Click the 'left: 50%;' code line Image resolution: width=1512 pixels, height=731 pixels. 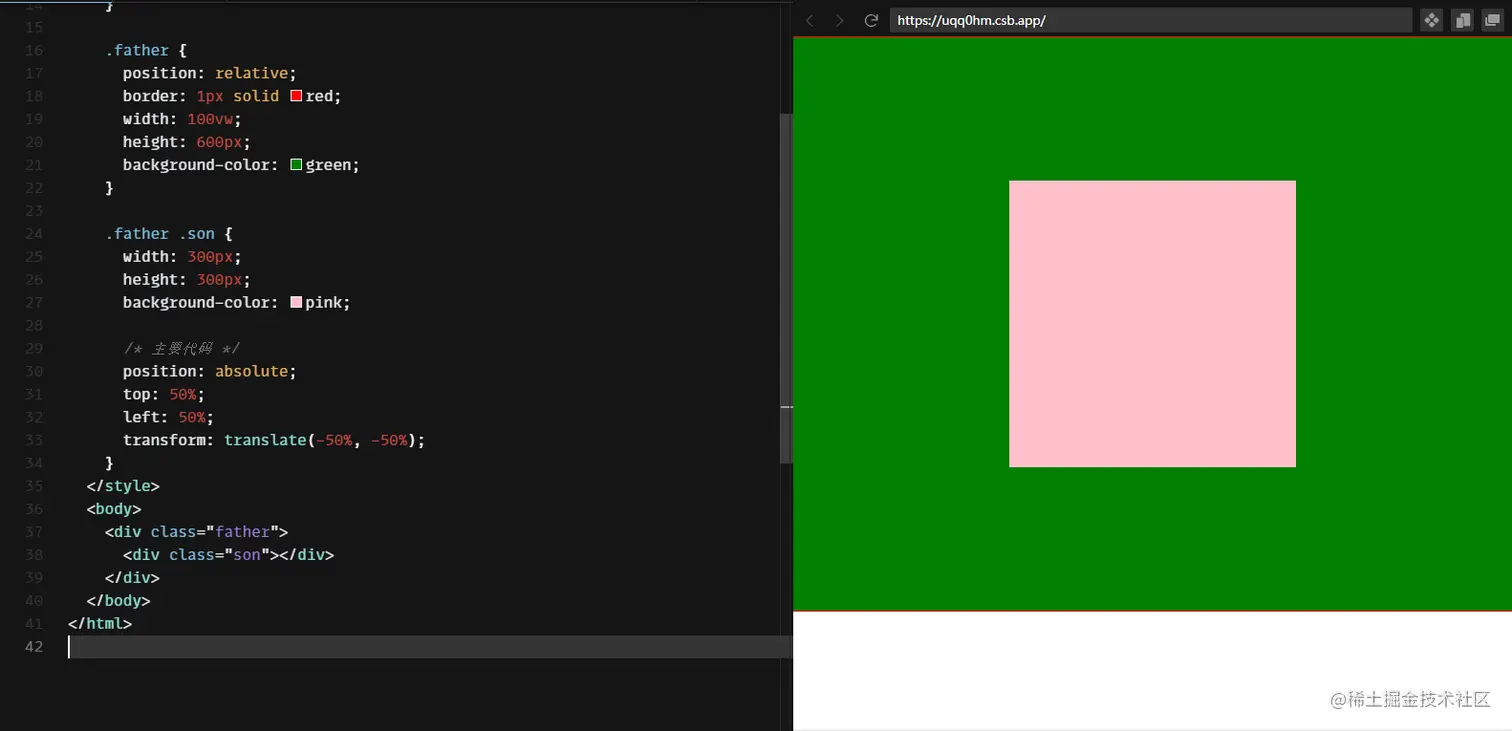(x=168, y=417)
